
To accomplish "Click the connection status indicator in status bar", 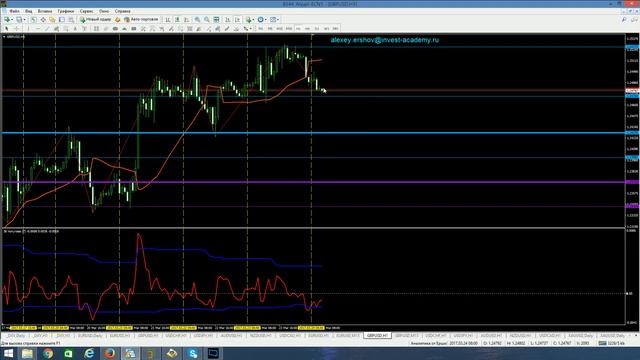I will 611,343.
